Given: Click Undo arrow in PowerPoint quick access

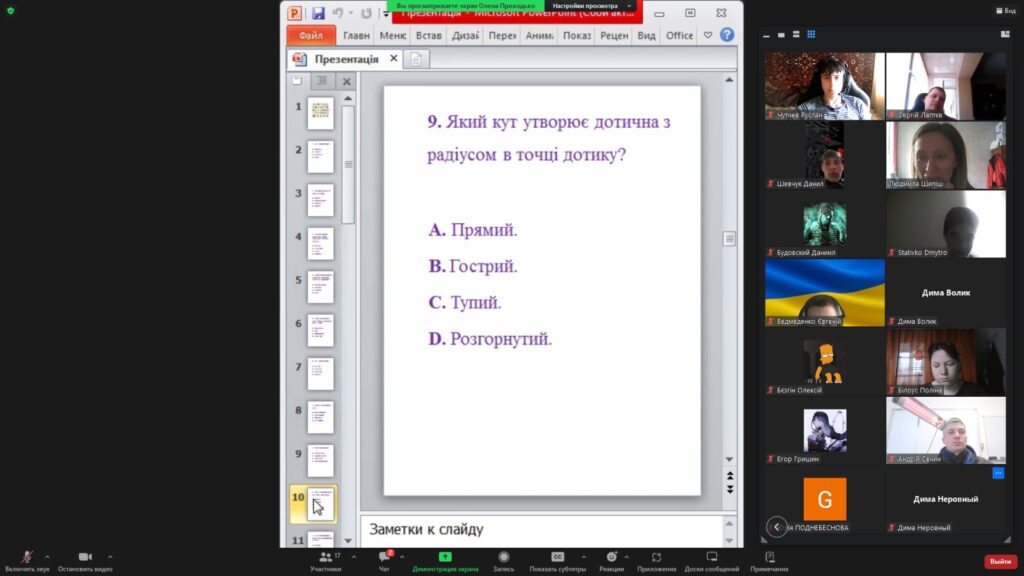Looking at the screenshot, I should point(338,13).
